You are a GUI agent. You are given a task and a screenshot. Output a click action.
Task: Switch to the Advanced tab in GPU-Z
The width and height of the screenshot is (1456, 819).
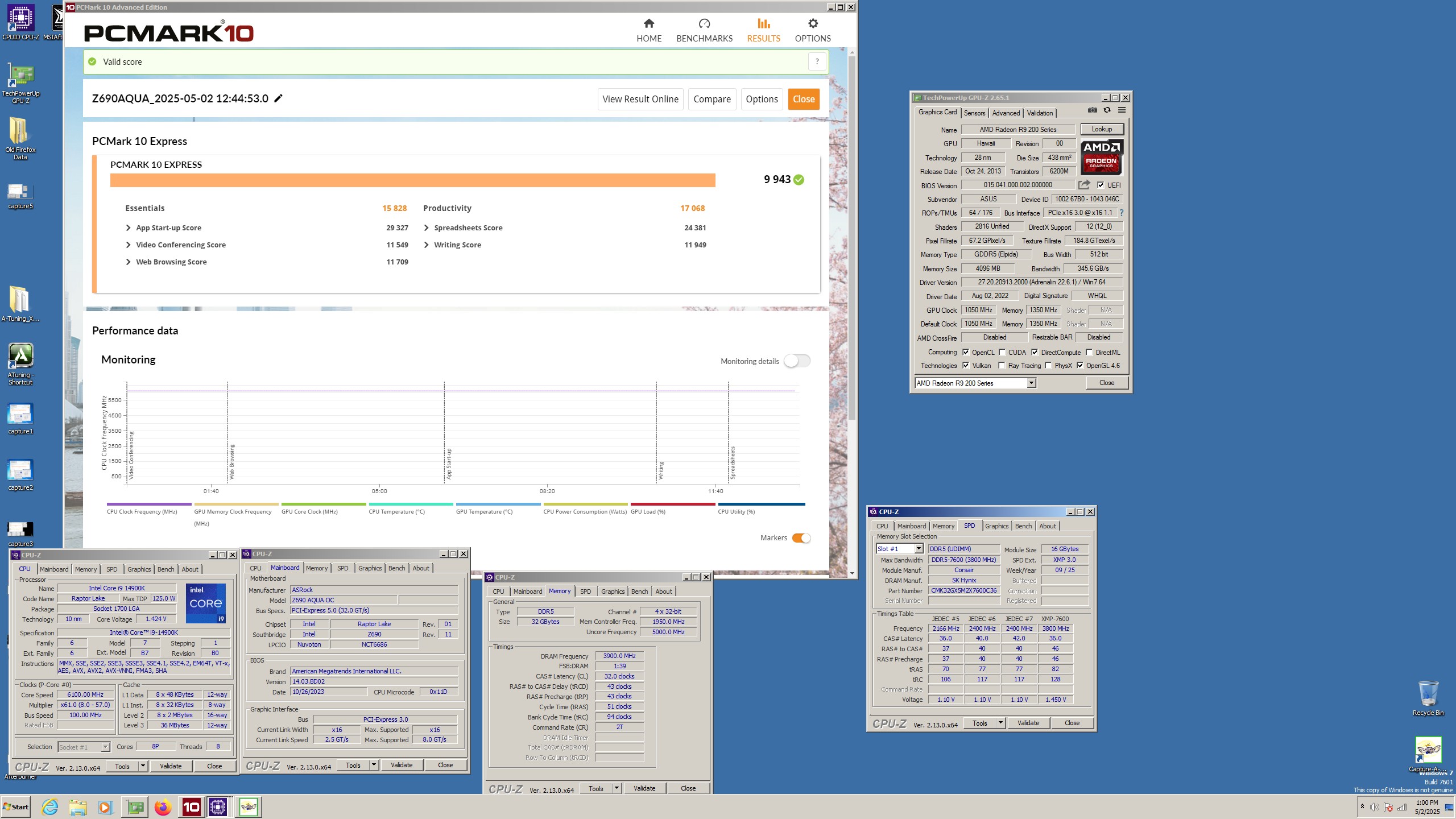pyautogui.click(x=1006, y=113)
